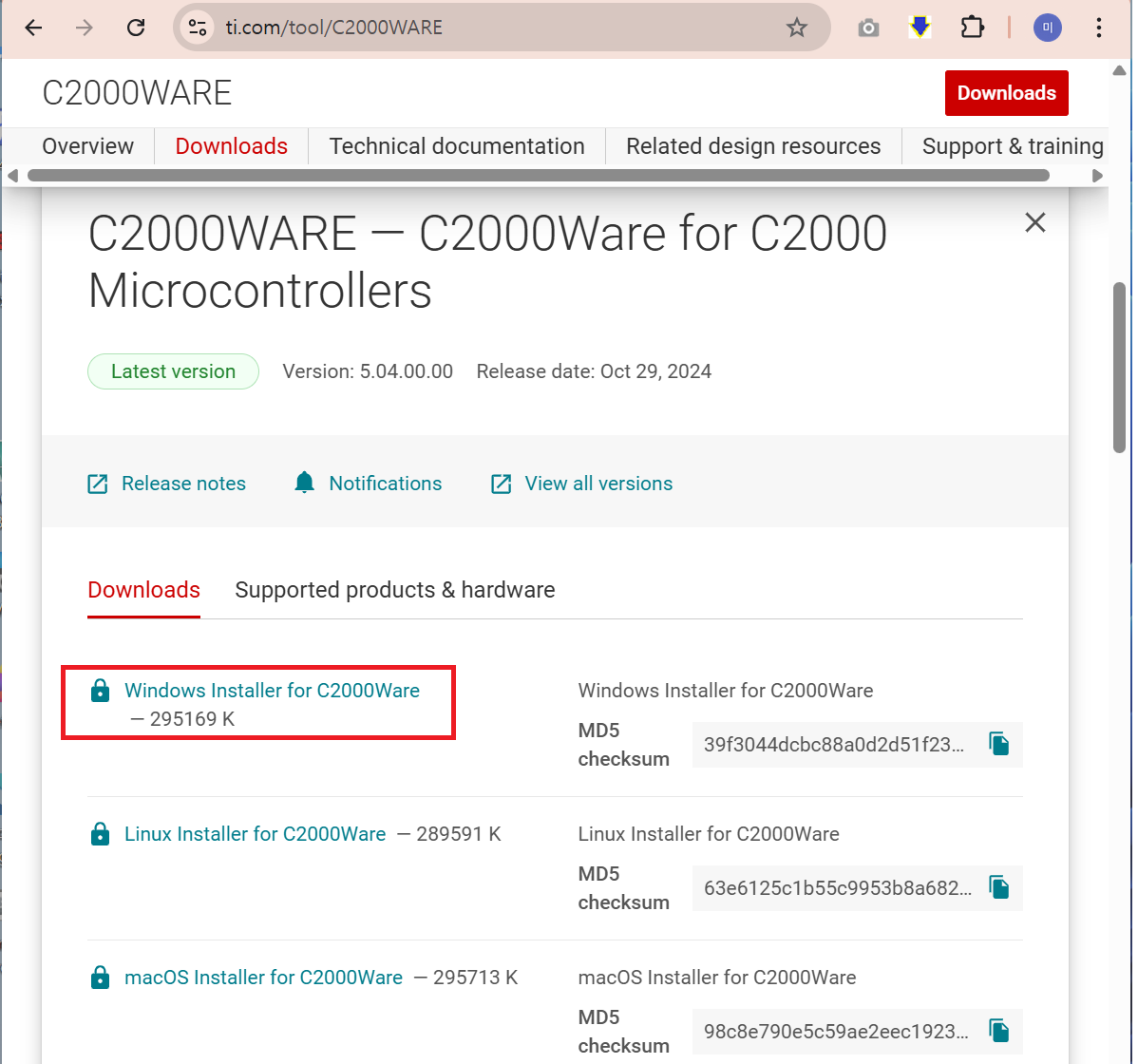Screen dimensions: 1138x1064
Task: Download Windows Installer for C2000Ware
Action: pos(273,691)
